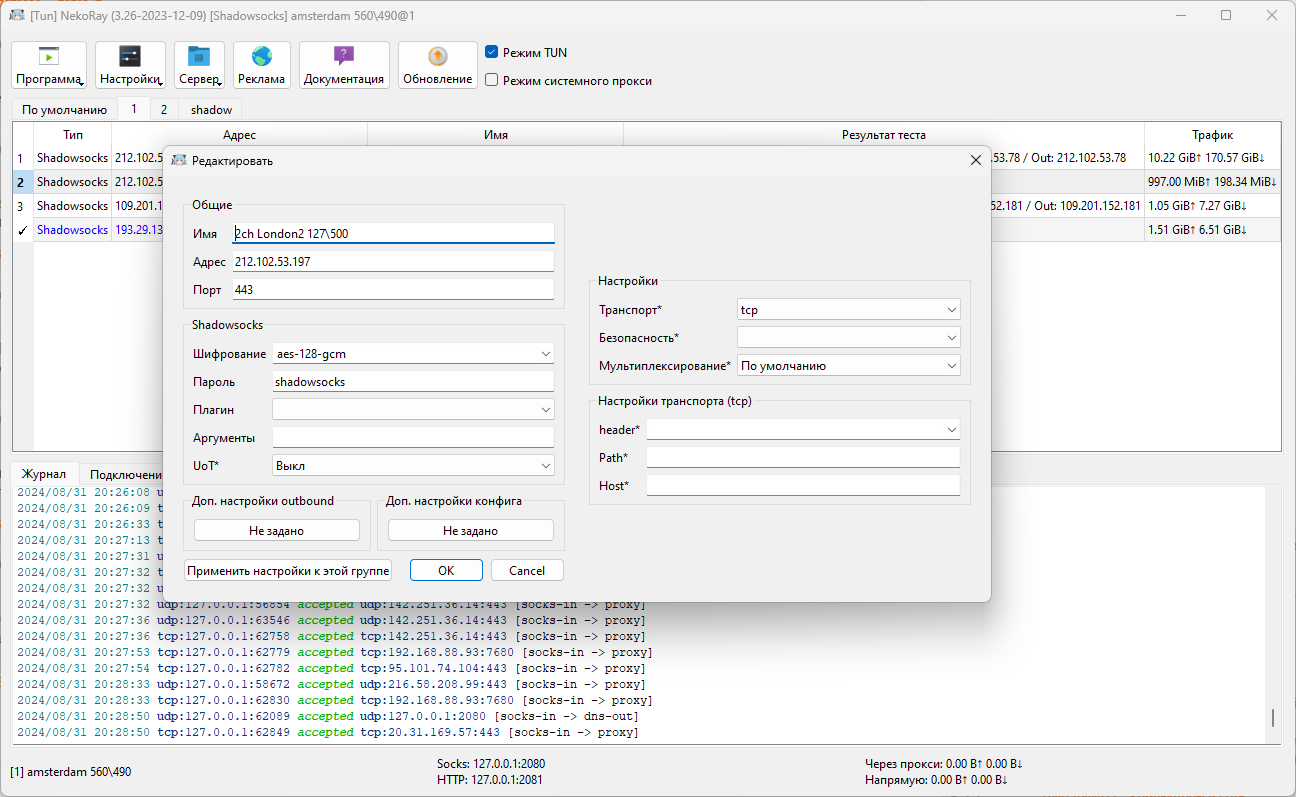This screenshot has height=797, width=1296.
Task: Expand the Шифрование dropdown
Action: 412,354
